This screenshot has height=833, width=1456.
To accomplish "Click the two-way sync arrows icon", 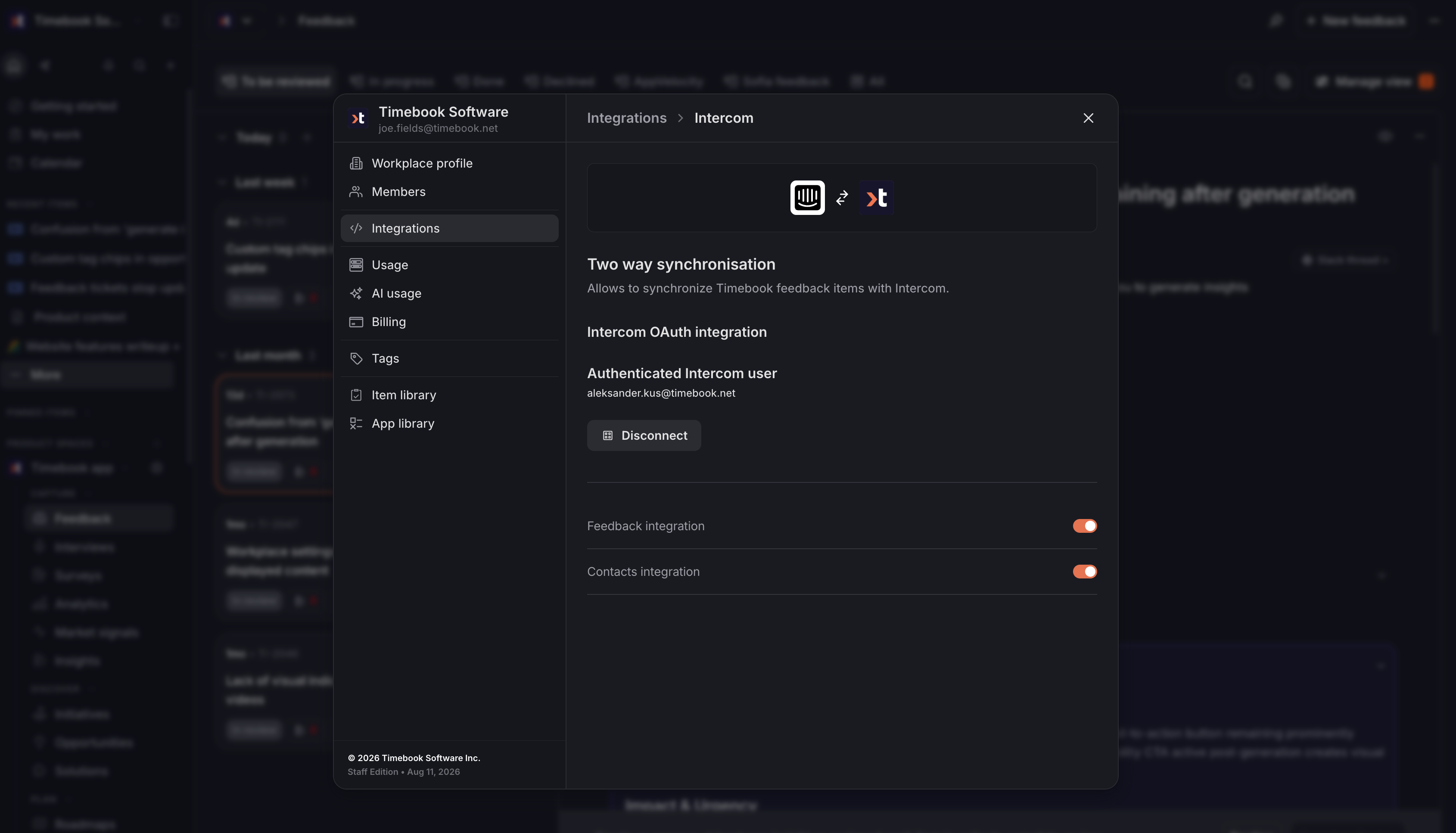I will click(x=842, y=197).
